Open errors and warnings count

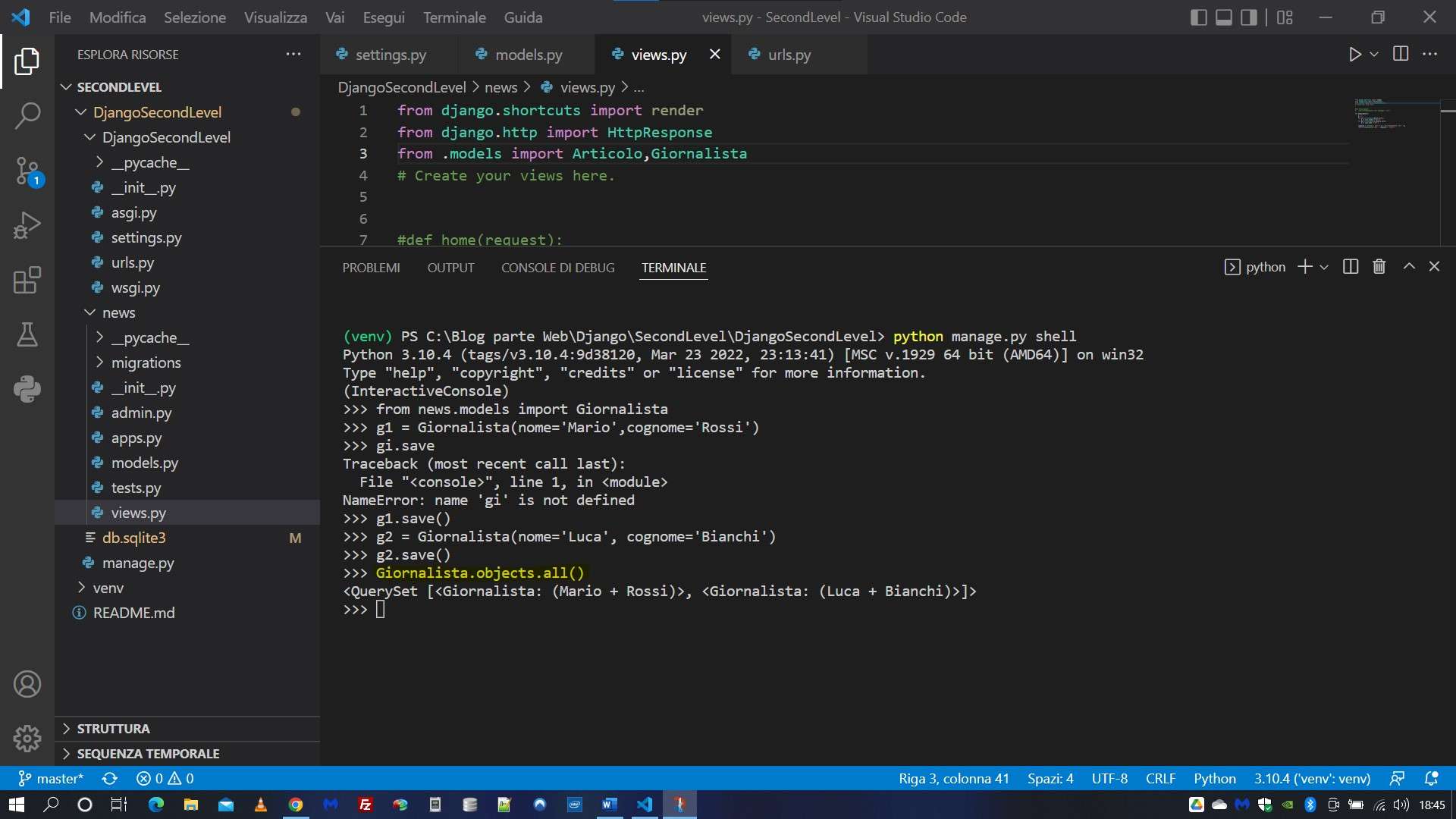pos(165,779)
